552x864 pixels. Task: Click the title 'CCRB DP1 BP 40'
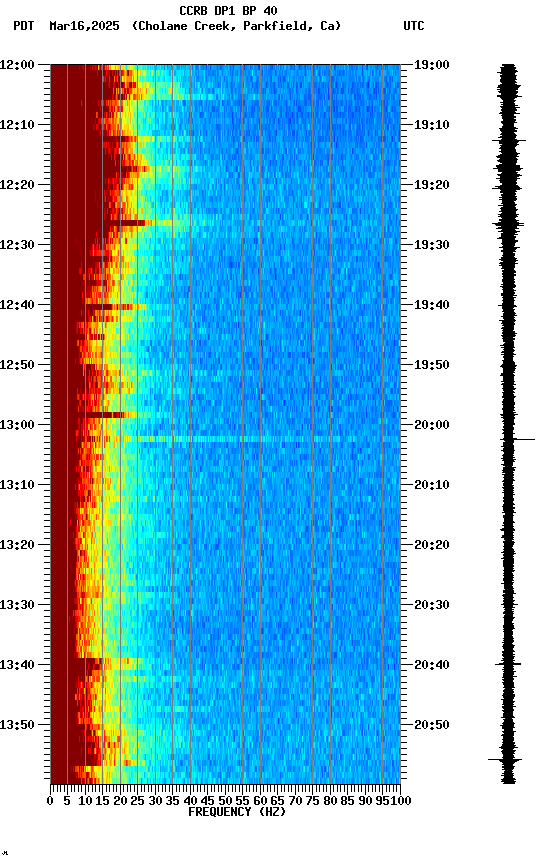click(x=228, y=11)
